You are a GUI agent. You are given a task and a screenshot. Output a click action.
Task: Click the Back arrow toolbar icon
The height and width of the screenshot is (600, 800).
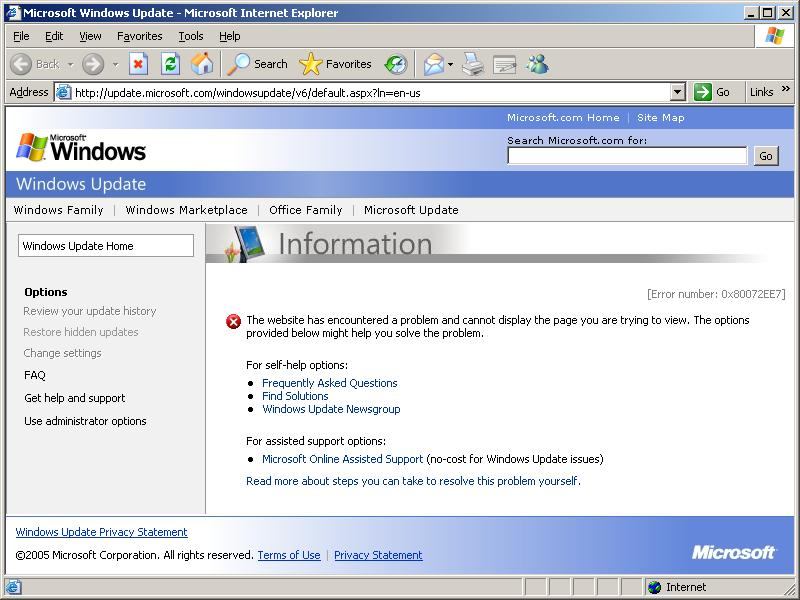[21, 64]
